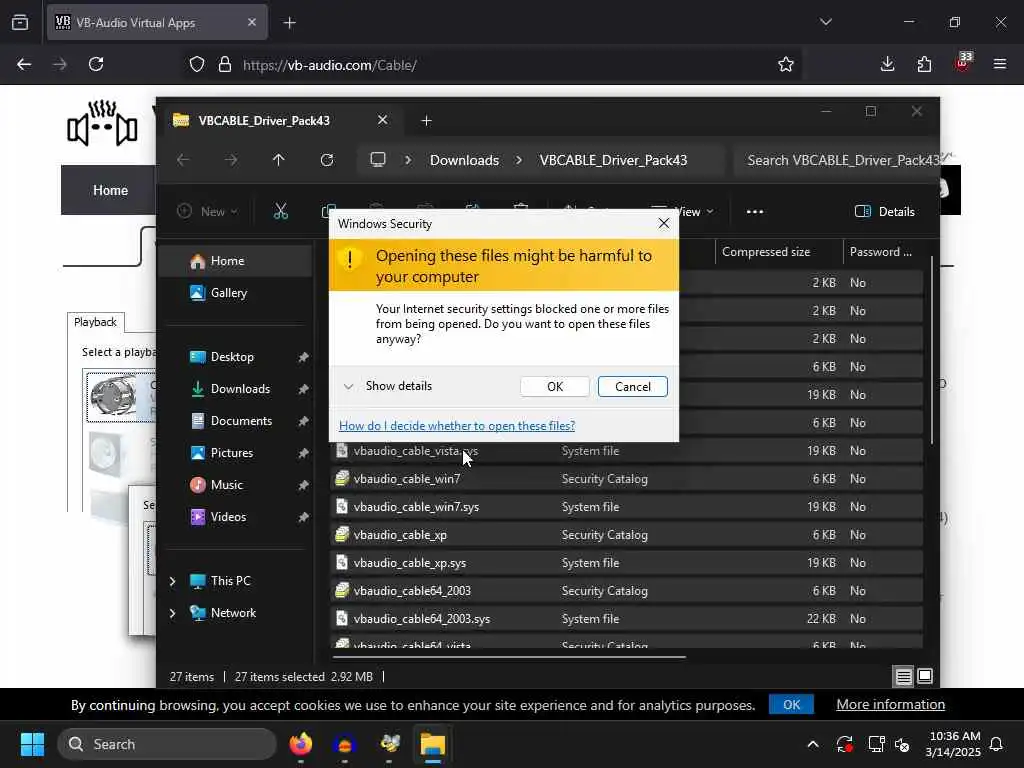The height and width of the screenshot is (768, 1024).
Task: Open the New dropdown in Explorer toolbar
Action: pyautogui.click(x=208, y=212)
